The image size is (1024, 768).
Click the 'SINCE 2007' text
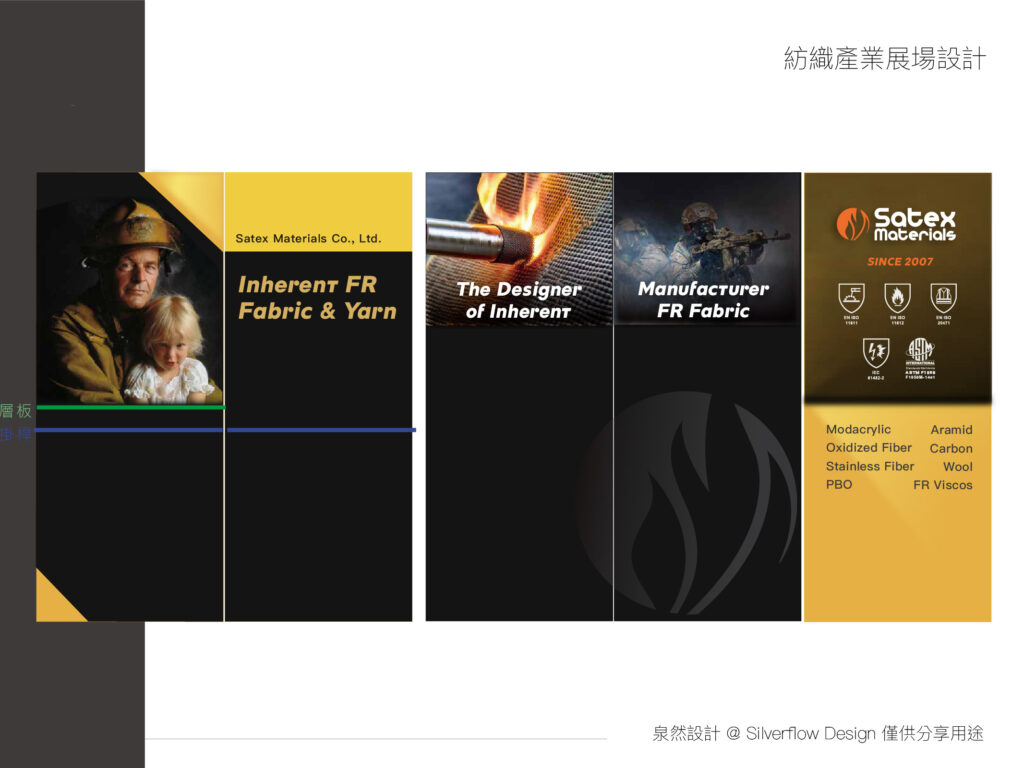pyautogui.click(x=900, y=261)
